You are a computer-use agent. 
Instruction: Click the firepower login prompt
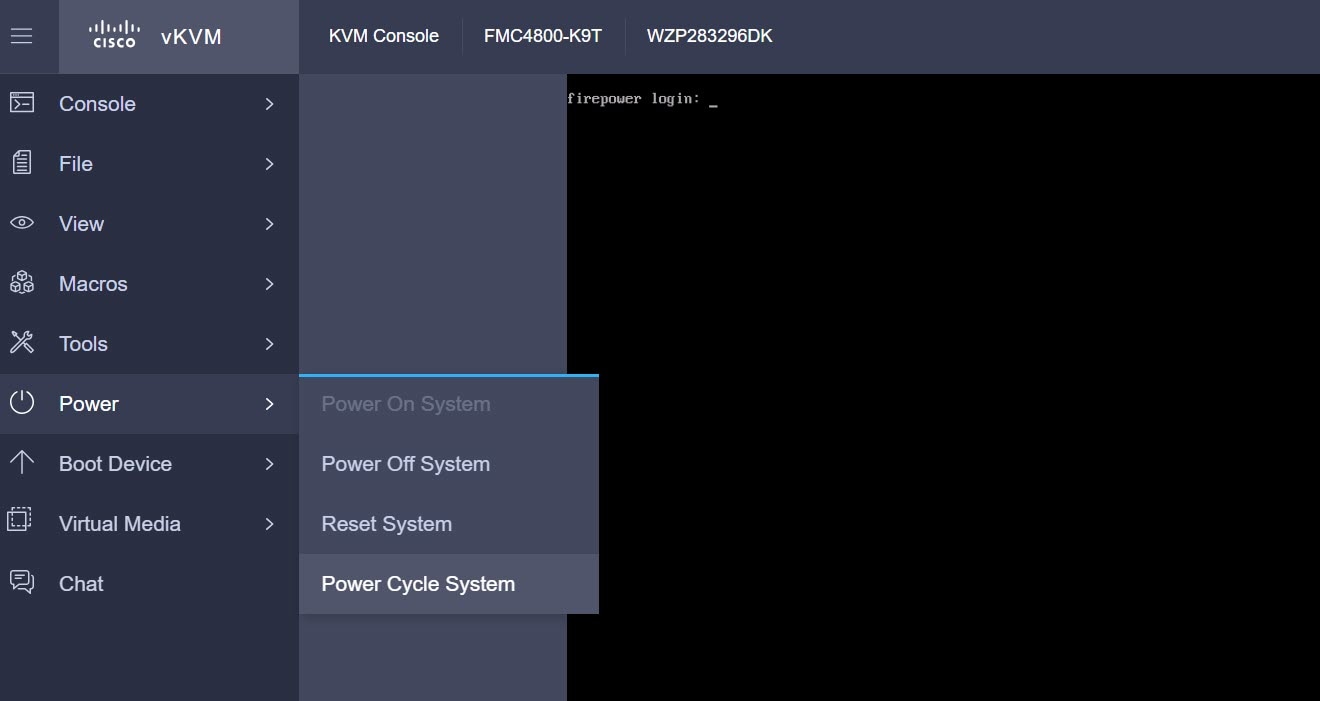click(630, 98)
